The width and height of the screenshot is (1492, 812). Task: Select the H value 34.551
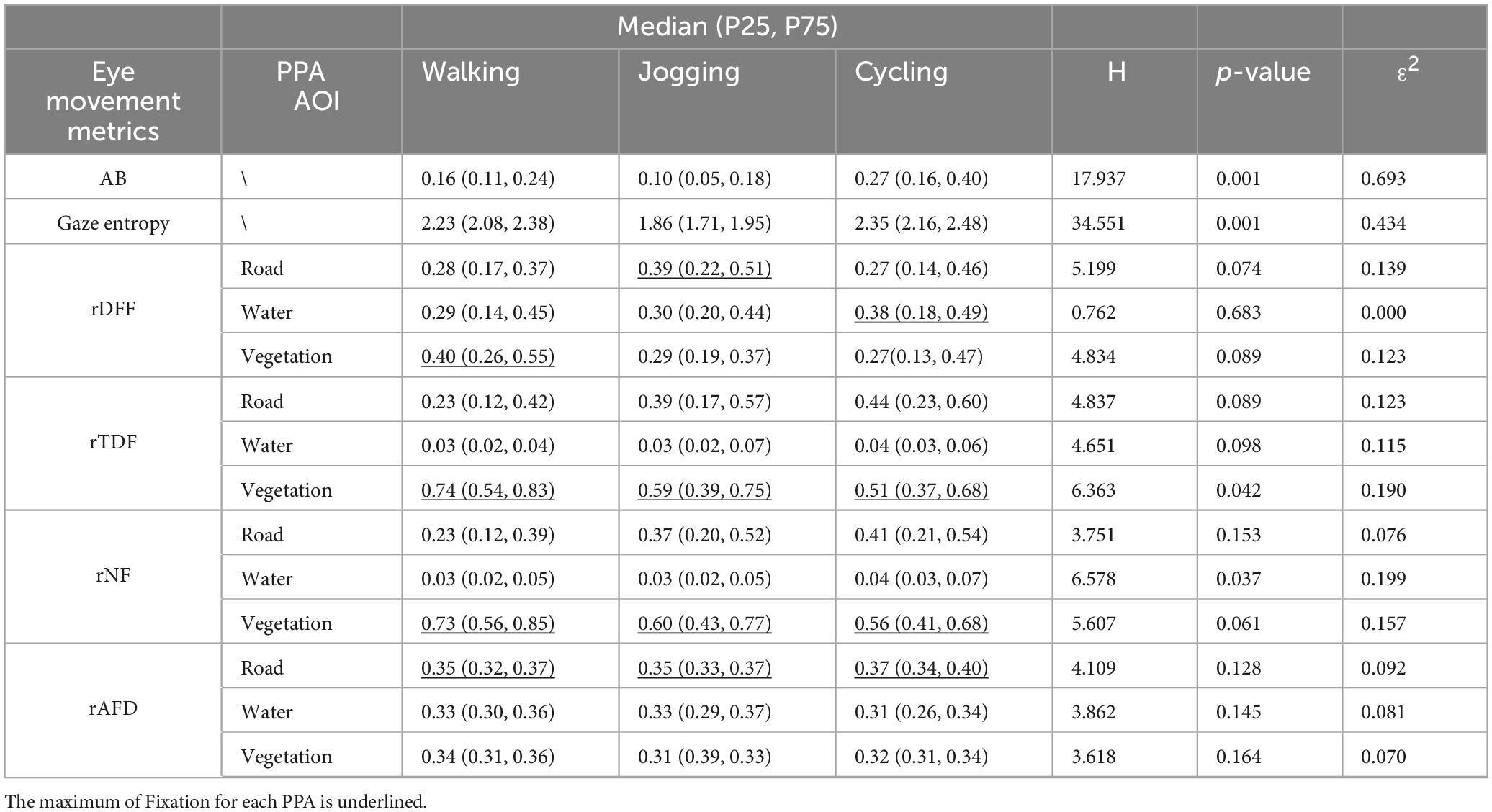click(1098, 223)
